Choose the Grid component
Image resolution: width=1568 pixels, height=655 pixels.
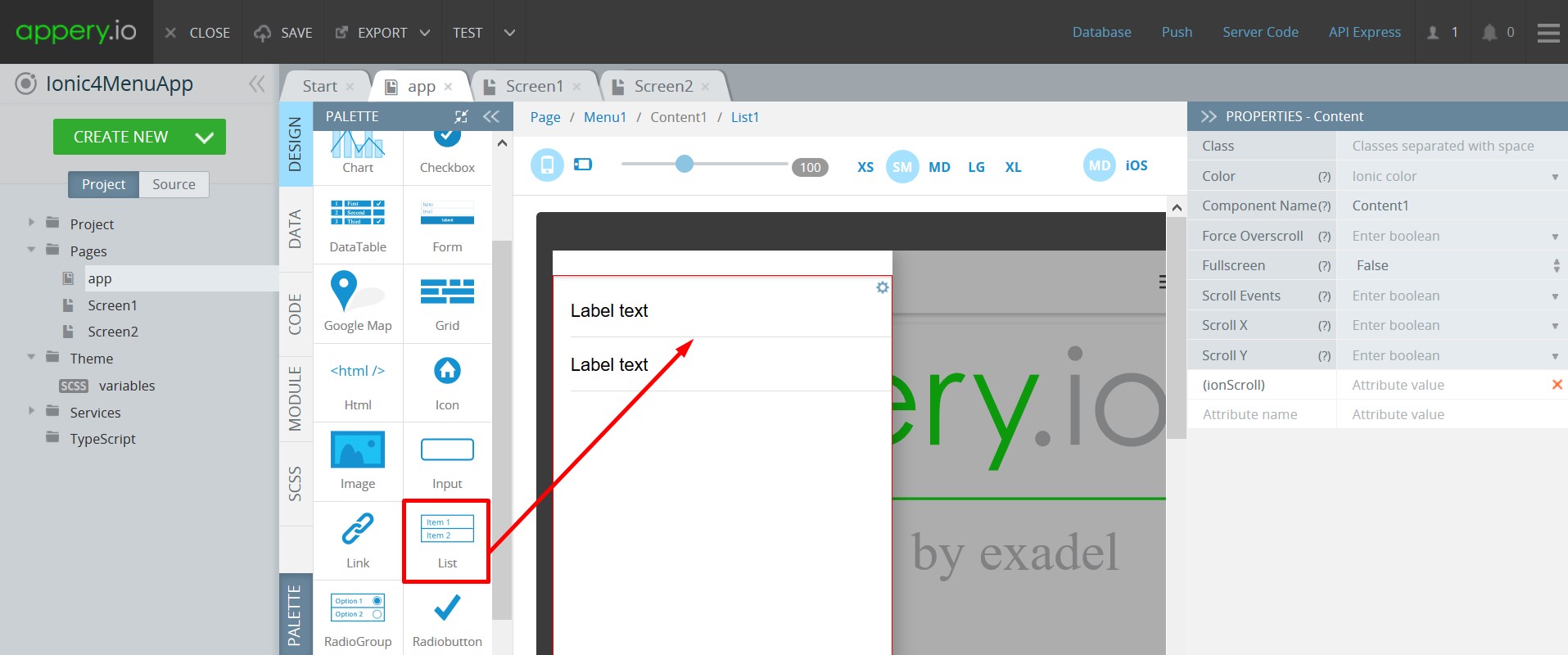coord(447,303)
